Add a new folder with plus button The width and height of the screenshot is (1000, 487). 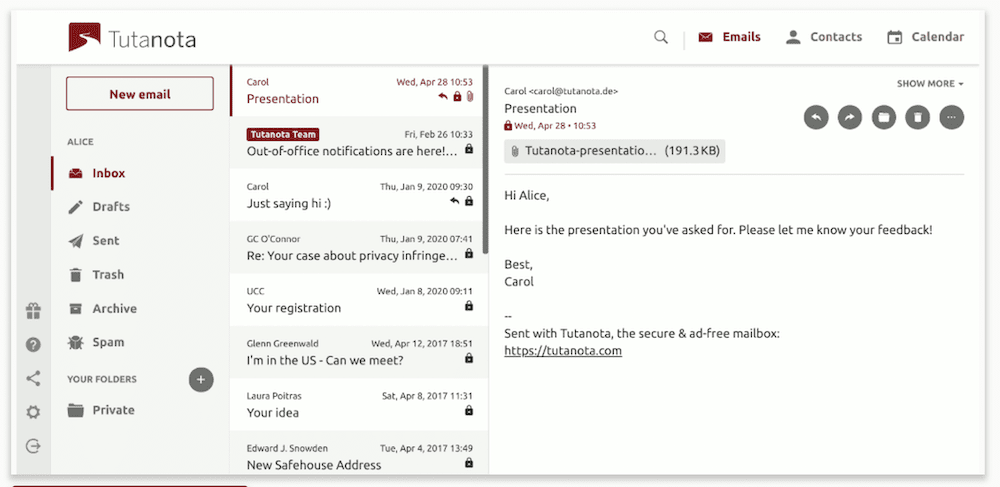[201, 380]
